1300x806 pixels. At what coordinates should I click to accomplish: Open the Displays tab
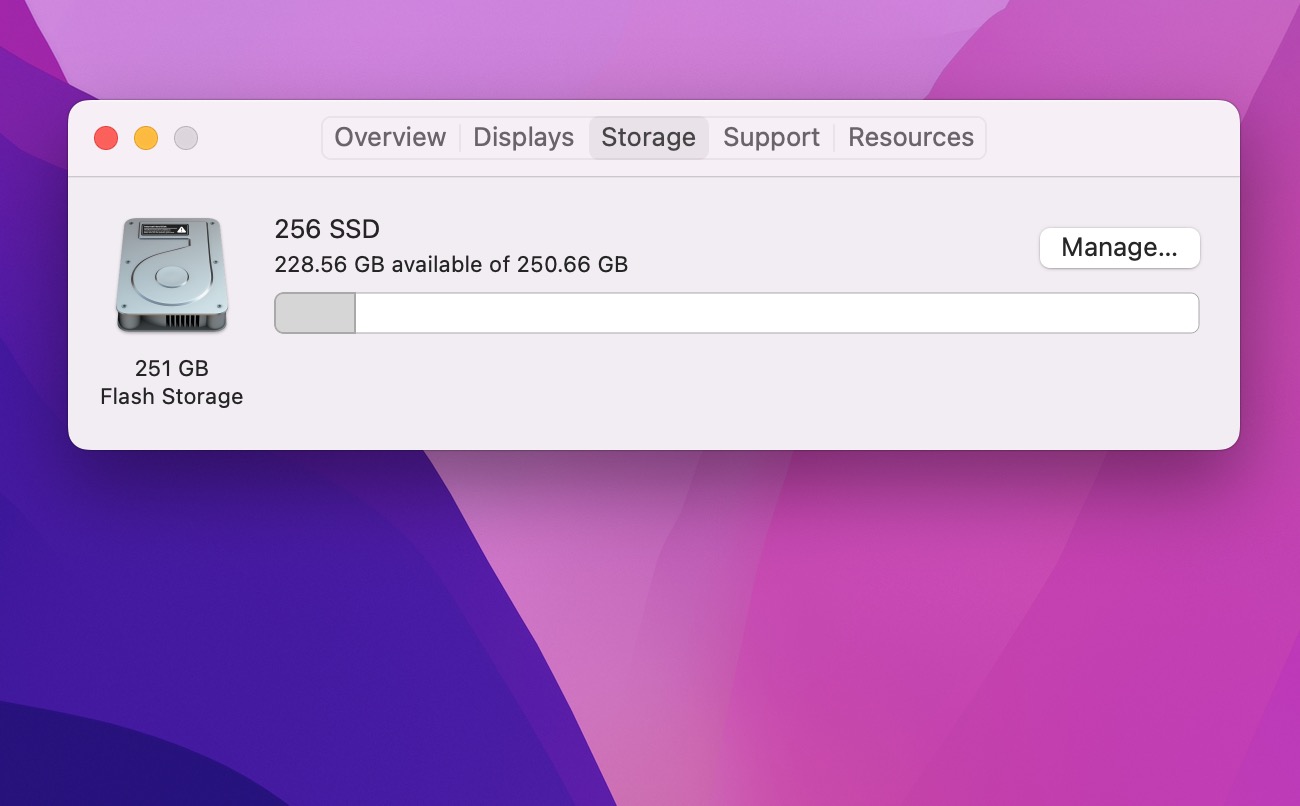[x=523, y=138]
